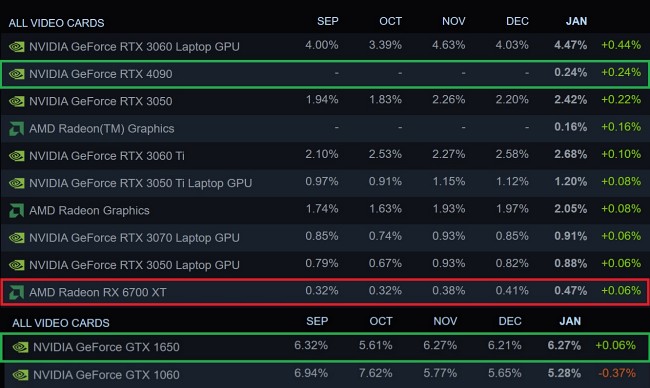Click NVIDIA logo beside RTX 3070 Laptop GPU
Viewport: 650px width, 388px height.
[x=17, y=238]
